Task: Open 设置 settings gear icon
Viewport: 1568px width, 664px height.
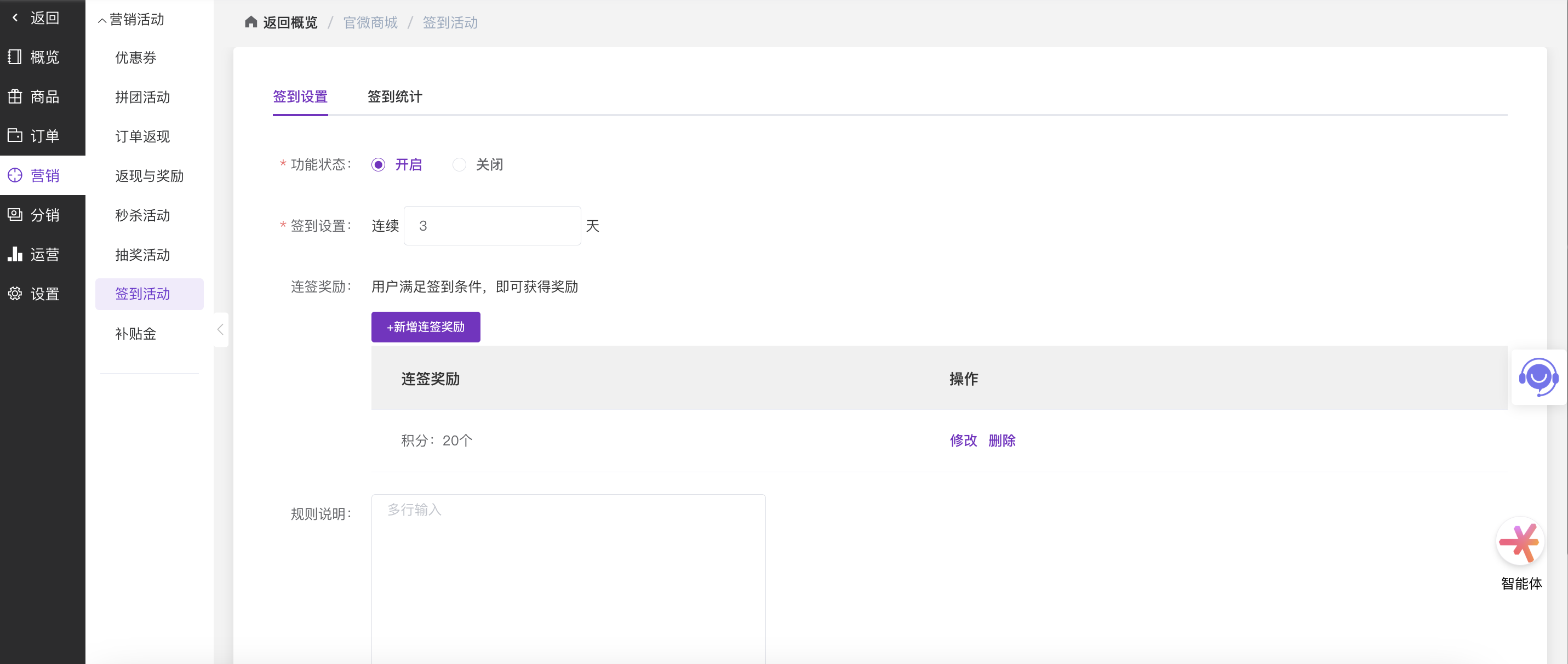Action: [15, 293]
